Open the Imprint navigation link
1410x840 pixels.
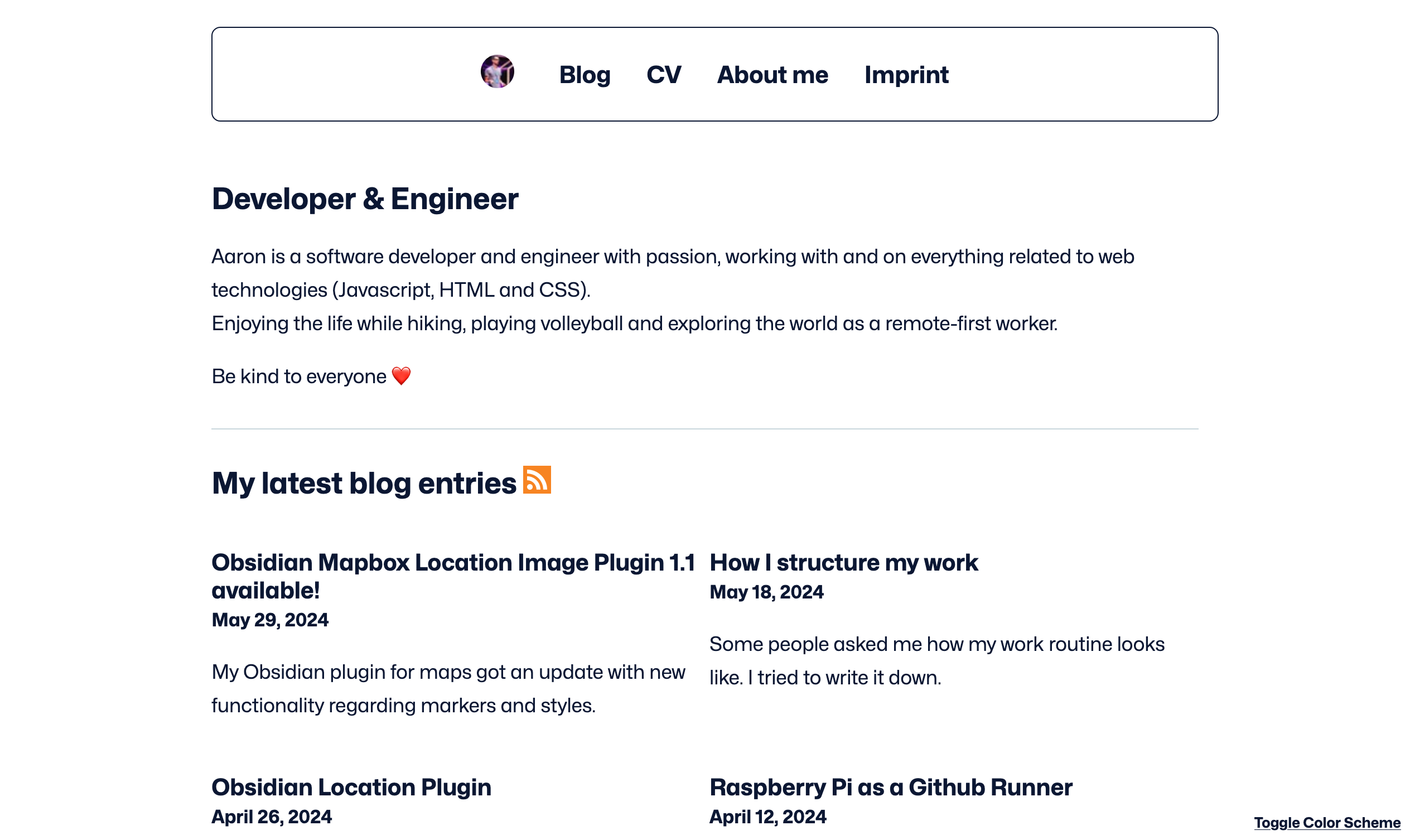tap(906, 75)
